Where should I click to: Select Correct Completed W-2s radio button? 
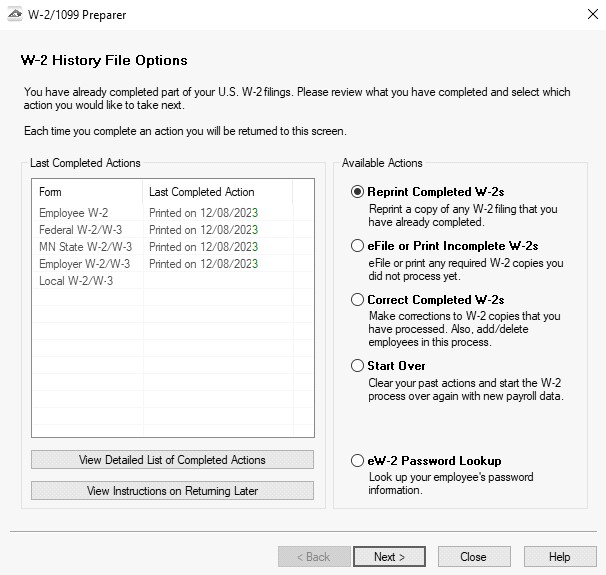pyautogui.click(x=357, y=299)
